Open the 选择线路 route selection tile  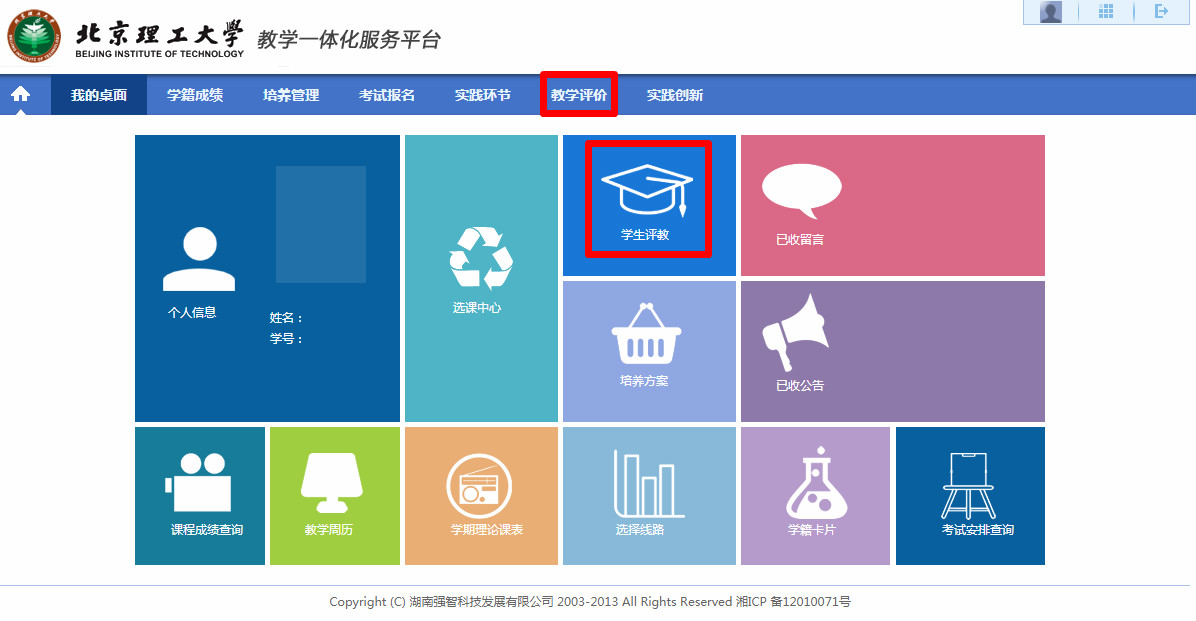click(648, 495)
